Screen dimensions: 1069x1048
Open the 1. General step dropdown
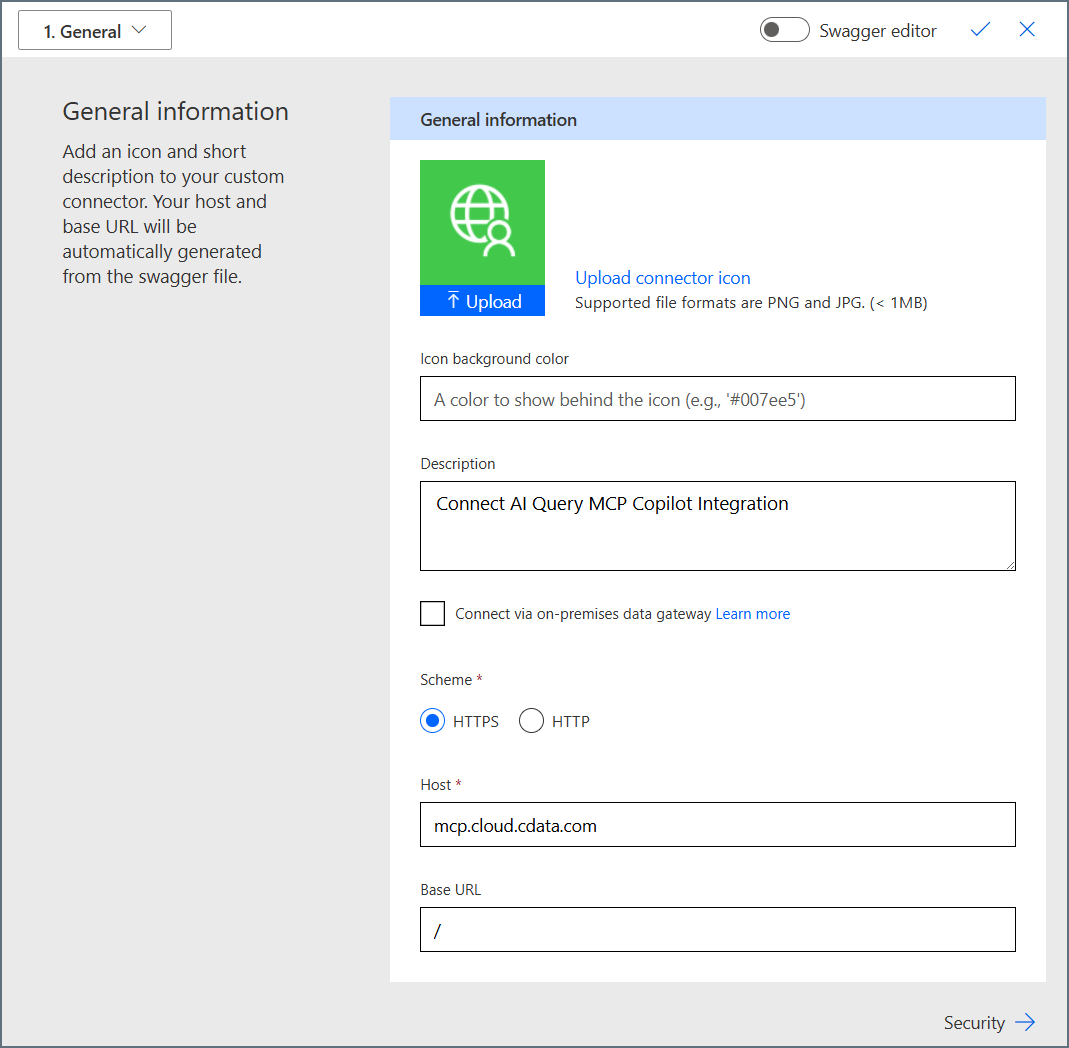tap(95, 31)
